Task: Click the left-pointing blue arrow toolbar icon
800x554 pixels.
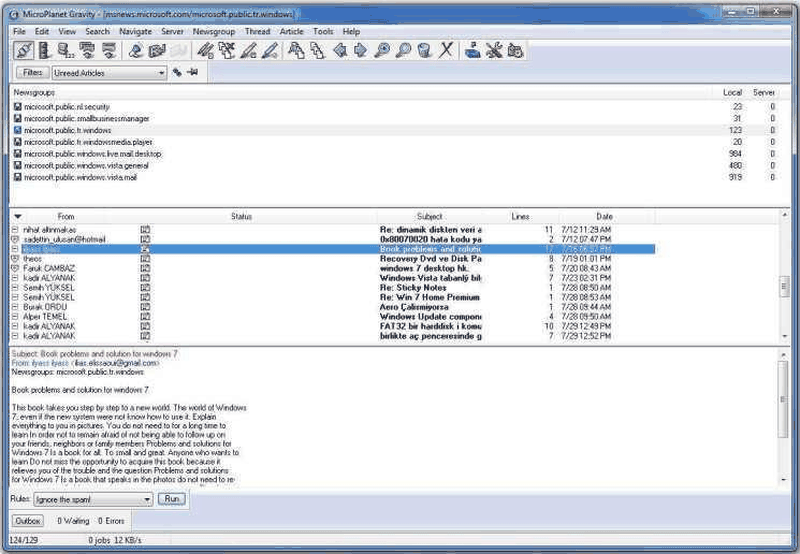Action: pyautogui.click(x=340, y=51)
